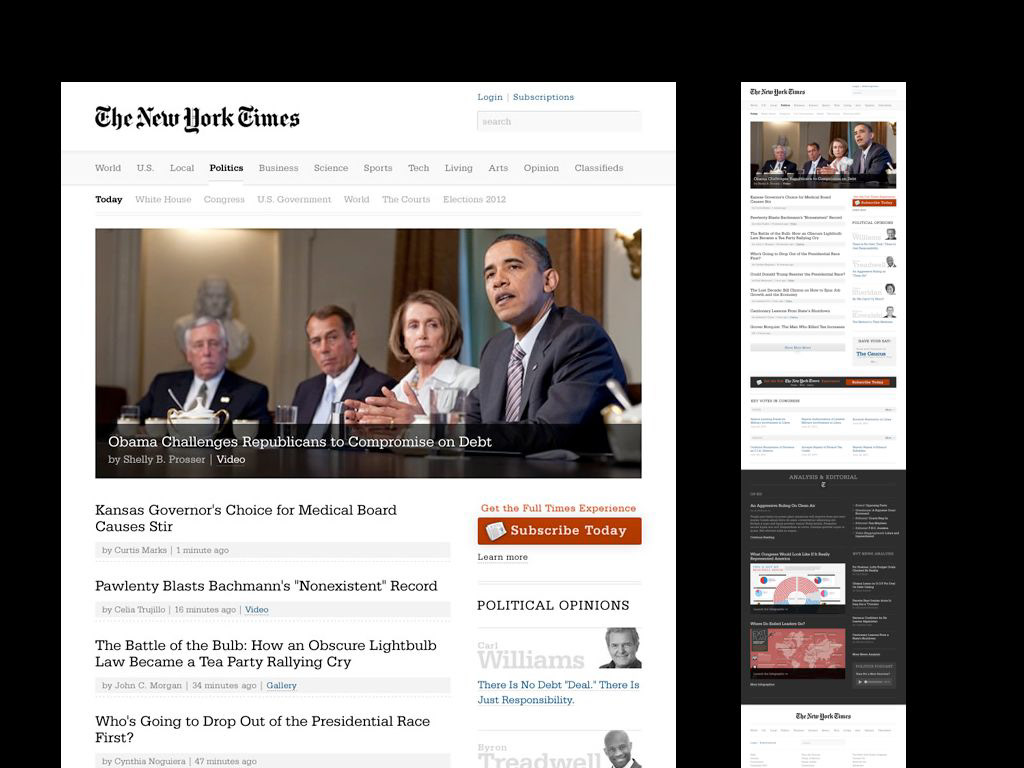The image size is (1024, 768).
Task: Open Byron Treadwell columnist portrait
Action: click(622, 749)
